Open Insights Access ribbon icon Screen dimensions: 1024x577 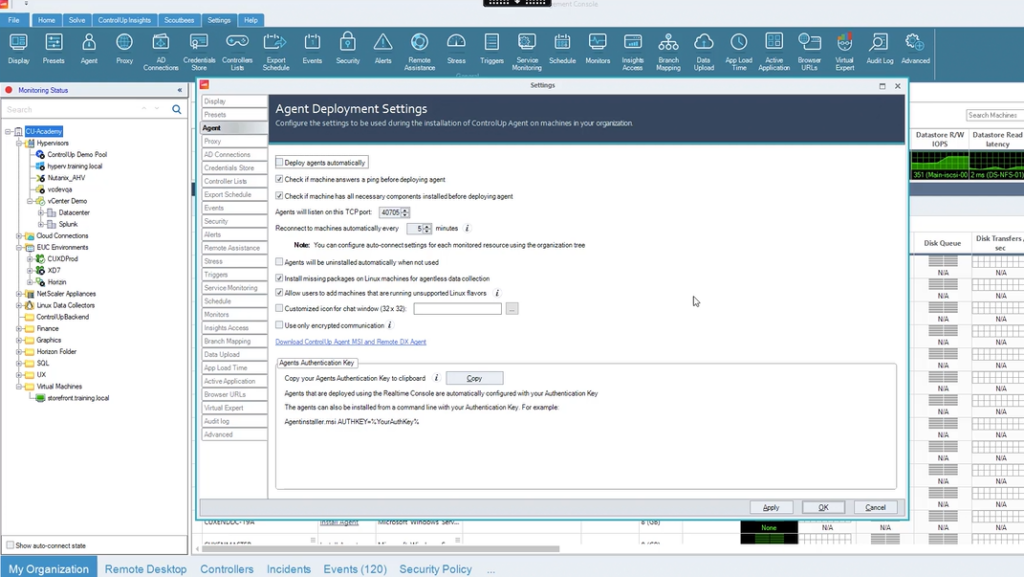tap(632, 52)
